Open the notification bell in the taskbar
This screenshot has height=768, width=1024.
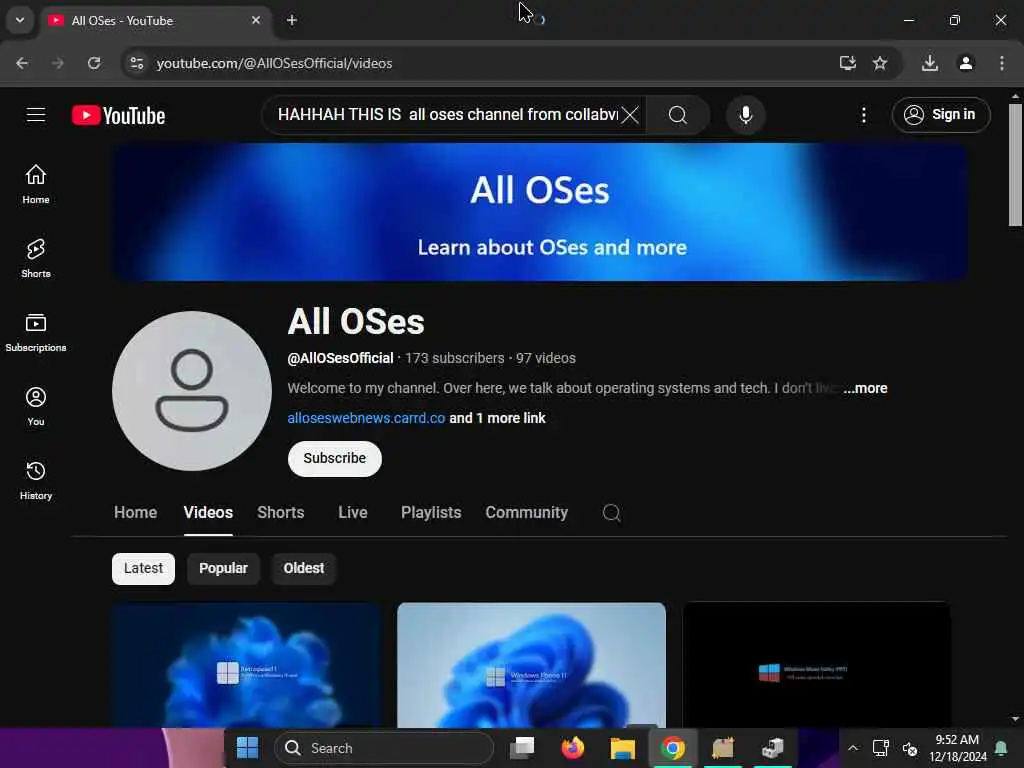tap(1000, 748)
